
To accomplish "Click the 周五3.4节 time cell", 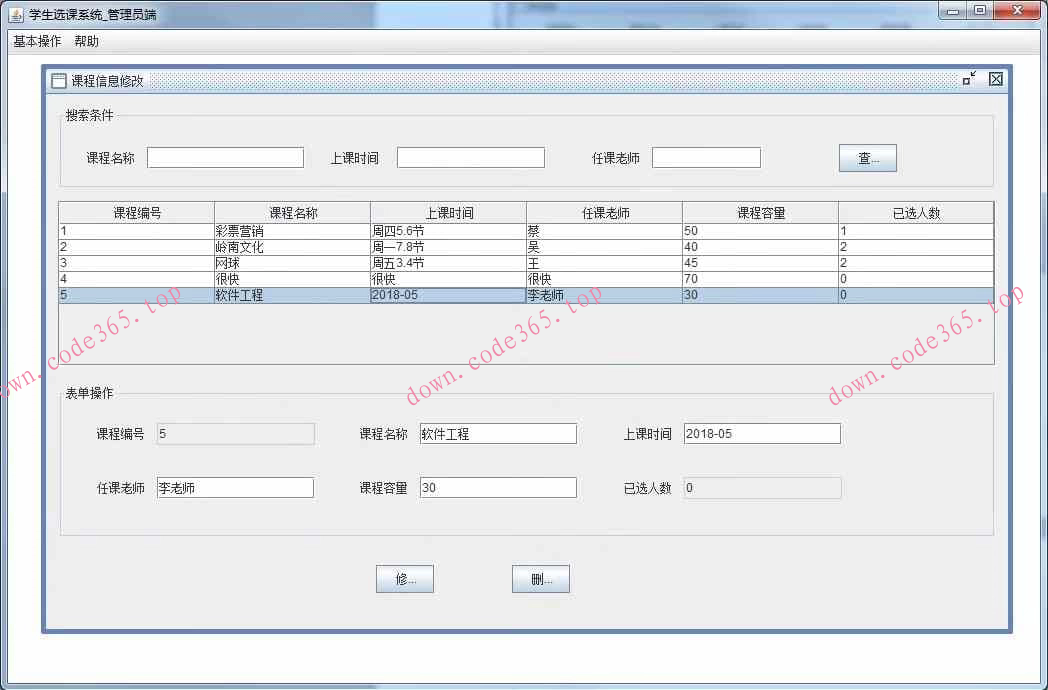I will point(448,263).
